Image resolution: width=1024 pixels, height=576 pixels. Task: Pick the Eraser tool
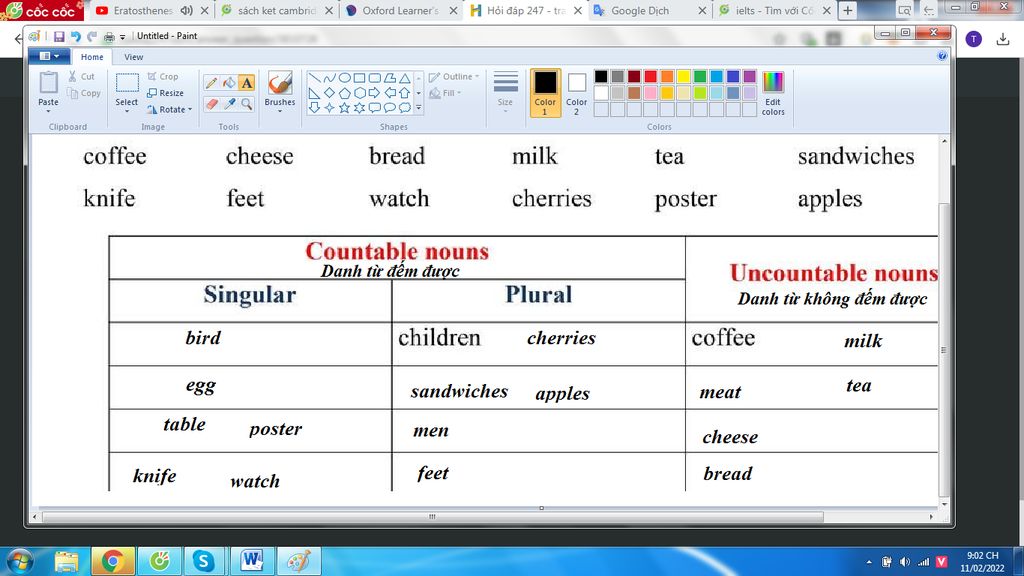(x=211, y=104)
